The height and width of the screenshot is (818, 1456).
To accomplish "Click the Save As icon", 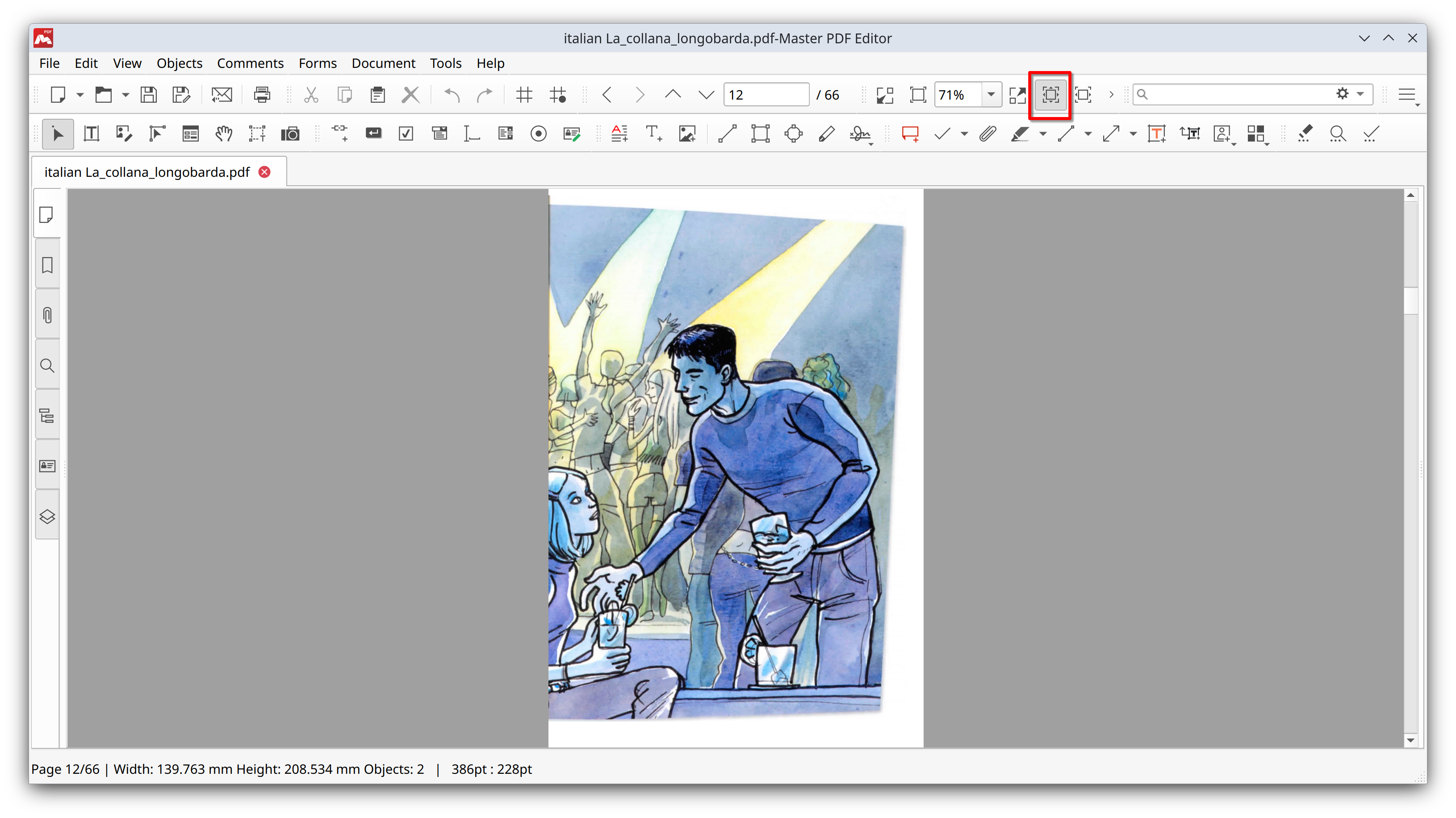I will [181, 94].
